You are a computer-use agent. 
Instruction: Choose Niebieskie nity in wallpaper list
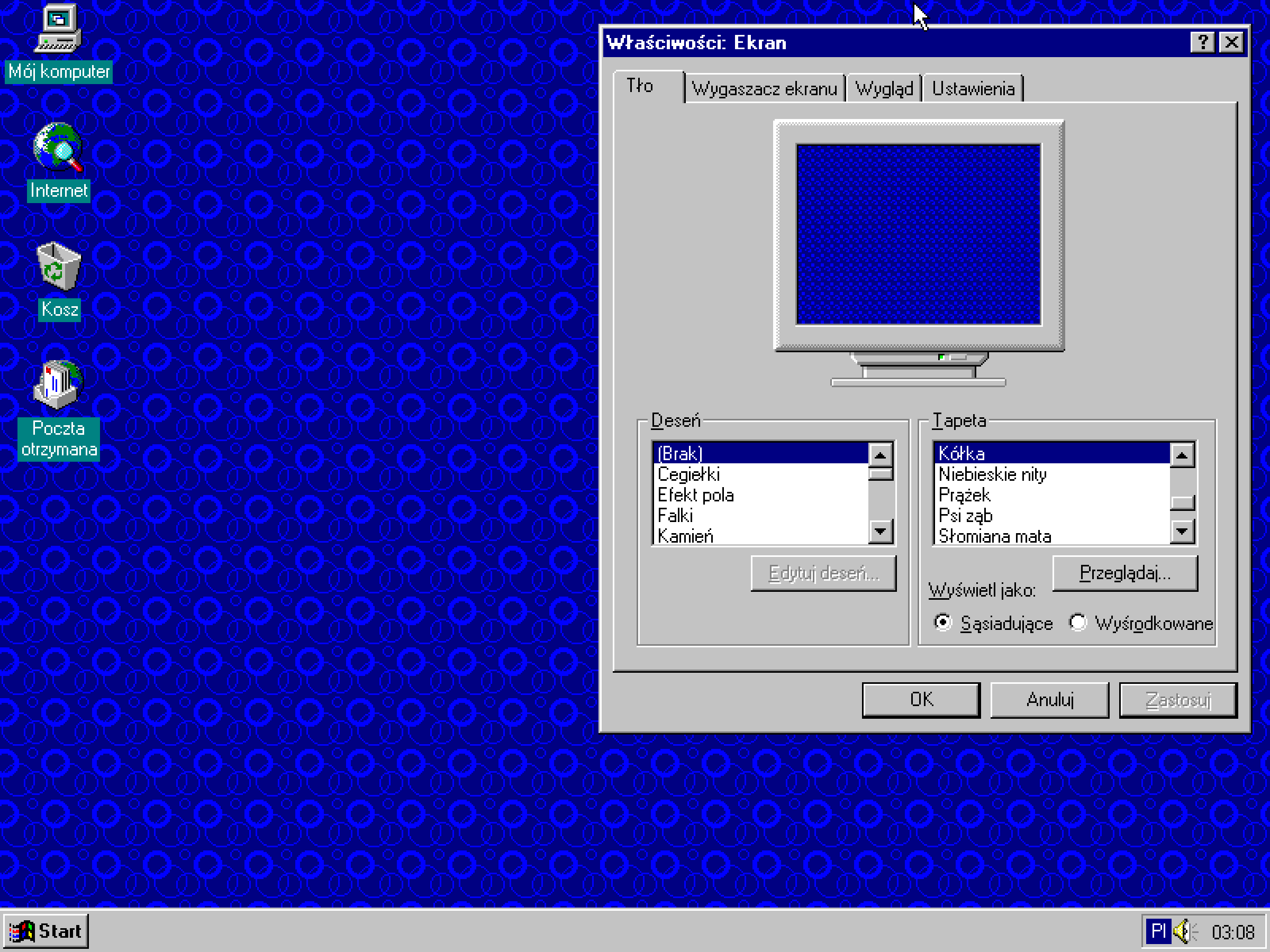click(x=993, y=474)
